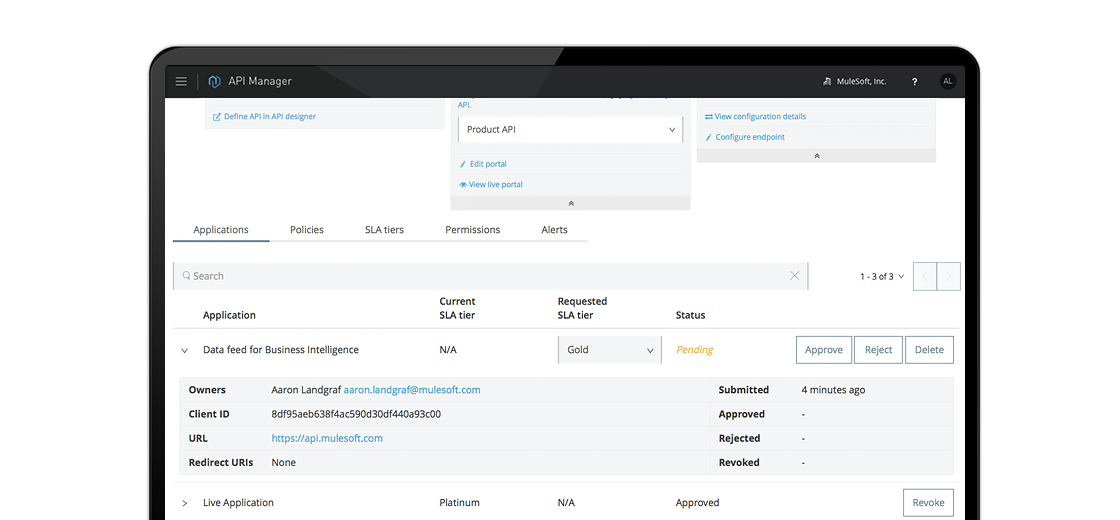
Task: Open the hamburger navigation menu
Action: point(181,81)
